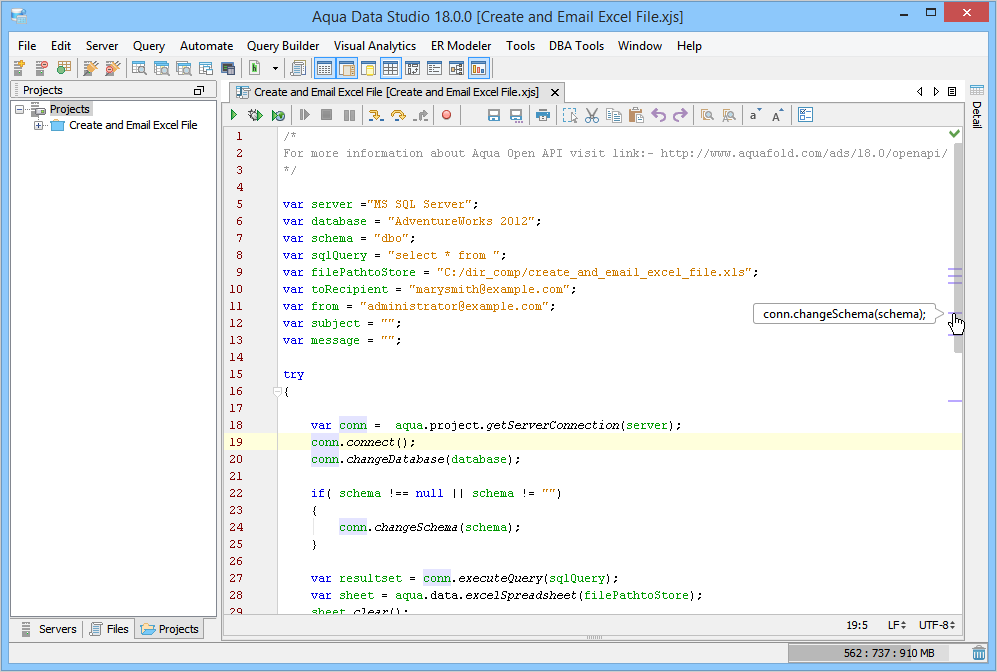Expand the Create and Email Excel File folder
The image size is (997, 672).
coord(38,125)
